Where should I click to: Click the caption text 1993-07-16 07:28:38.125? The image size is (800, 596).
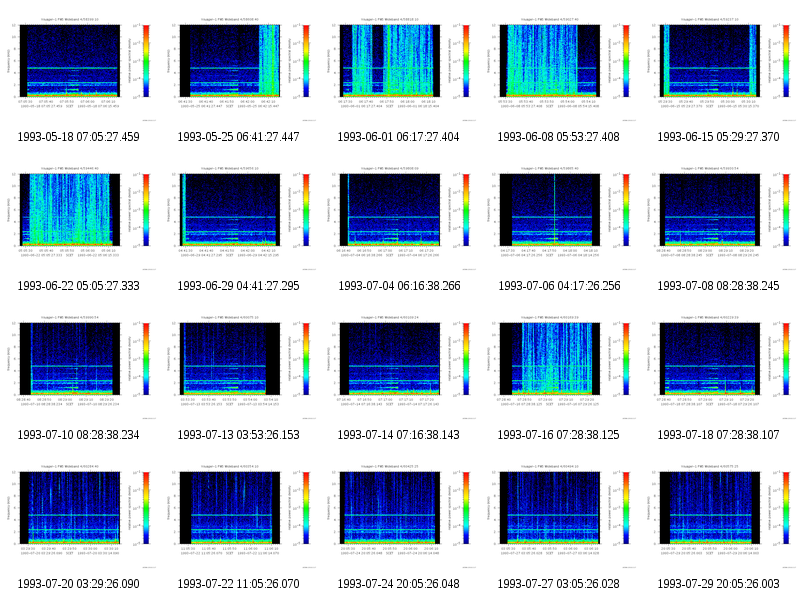tap(558, 435)
